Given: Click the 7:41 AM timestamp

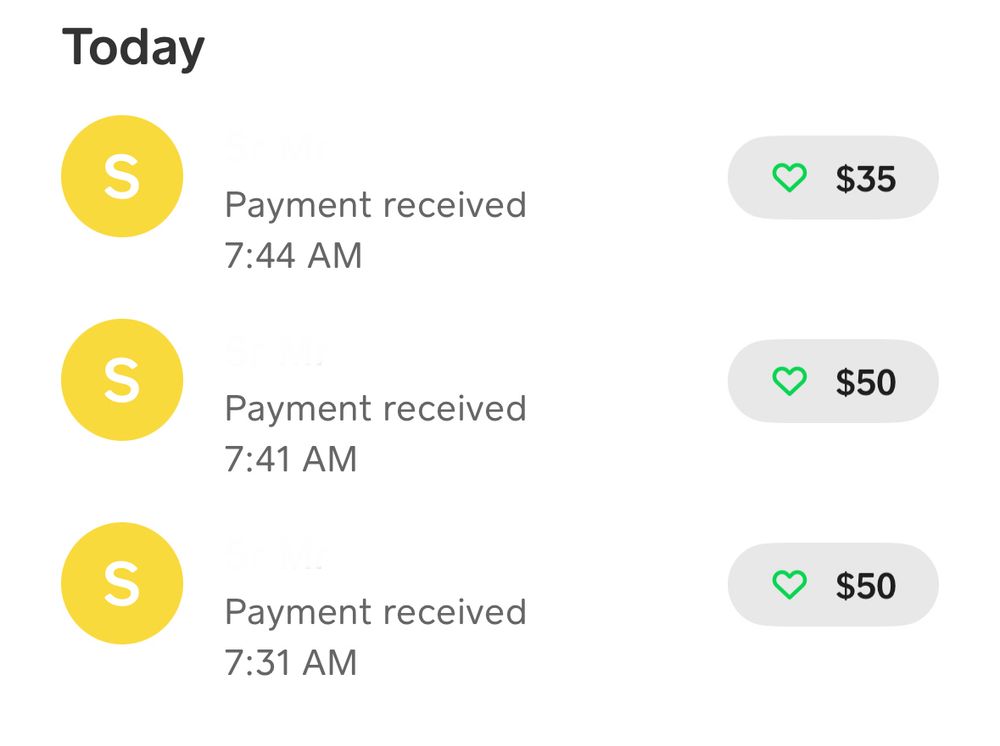Looking at the screenshot, I should click(x=290, y=459).
